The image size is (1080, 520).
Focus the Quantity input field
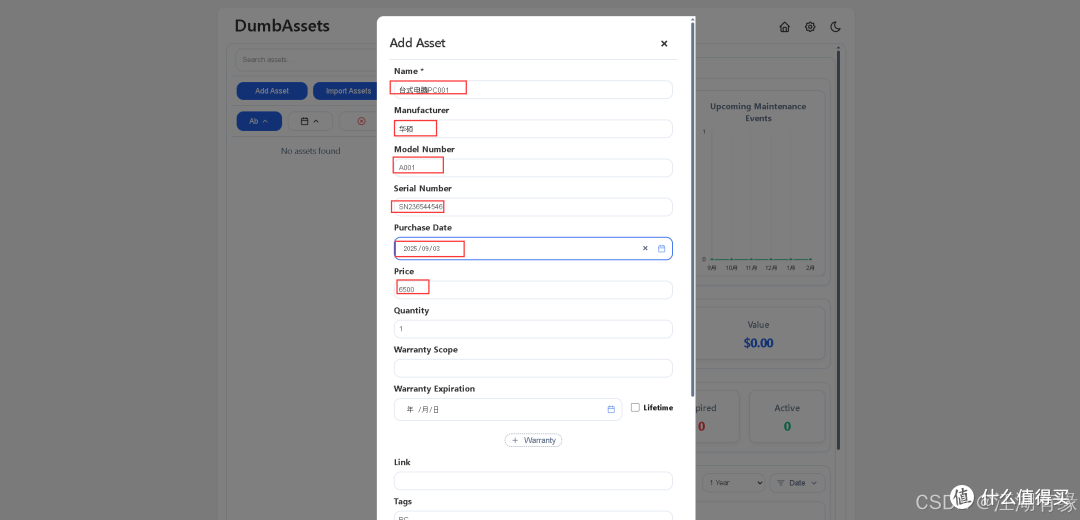pos(533,329)
